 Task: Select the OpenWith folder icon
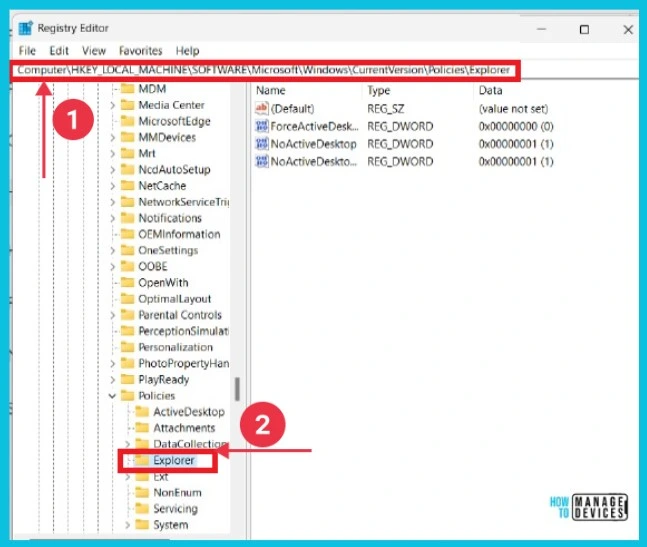[128, 282]
